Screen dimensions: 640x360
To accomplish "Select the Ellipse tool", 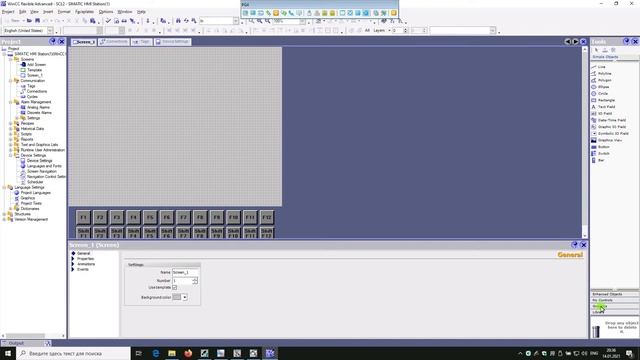I will [x=603, y=87].
